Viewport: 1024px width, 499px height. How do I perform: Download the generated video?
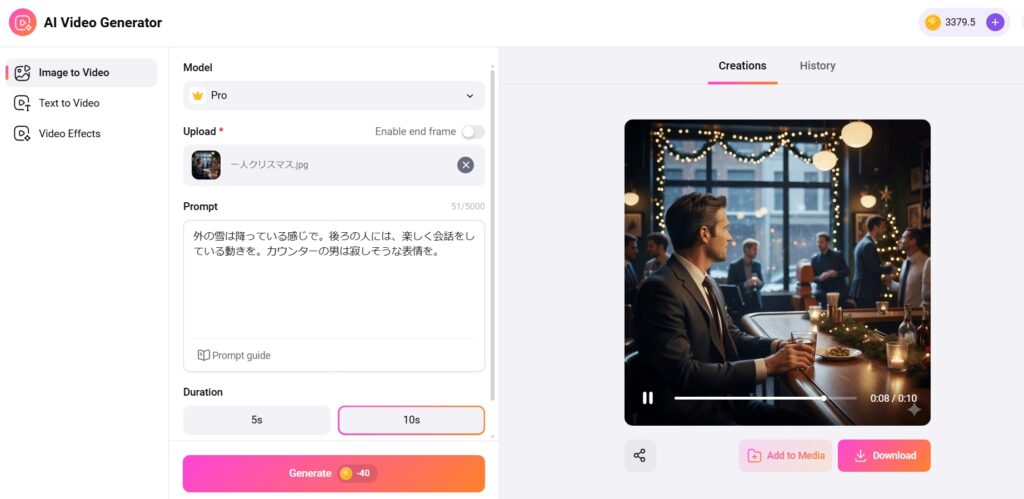coord(884,456)
